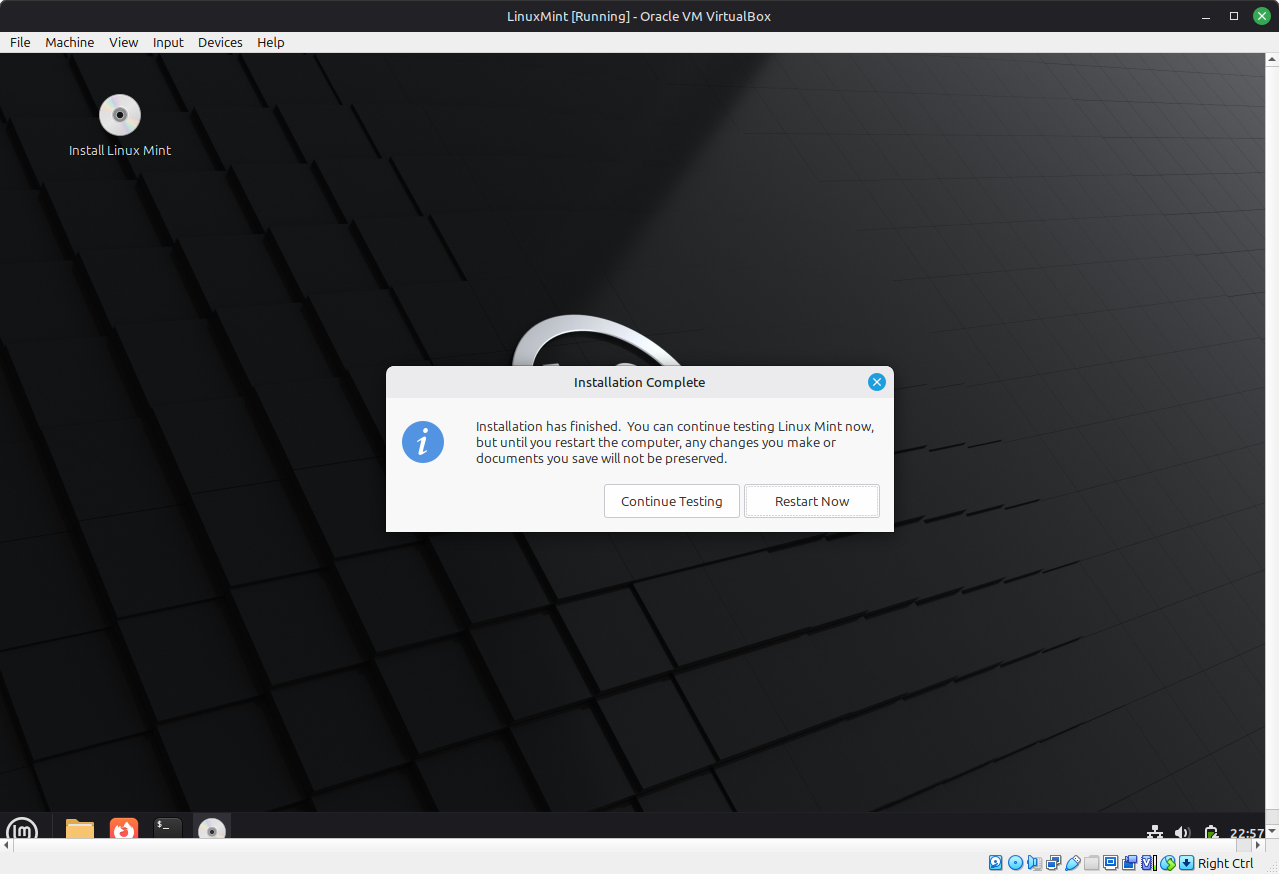The height and width of the screenshot is (874, 1279).
Task: Open the audio indicator in VirtualBox status bar
Action: tap(1034, 863)
